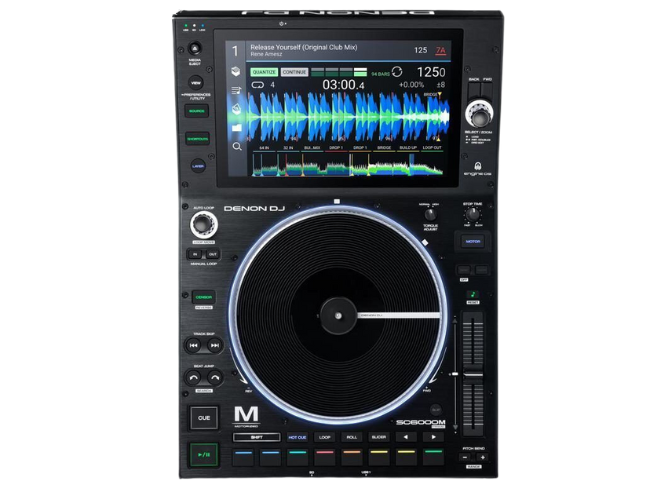Hold the SHIFT button

[x=257, y=437]
